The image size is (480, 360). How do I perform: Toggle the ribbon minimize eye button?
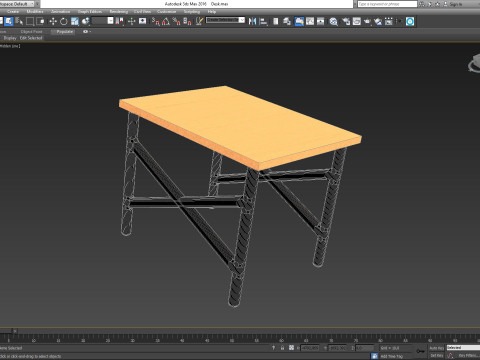85,32
